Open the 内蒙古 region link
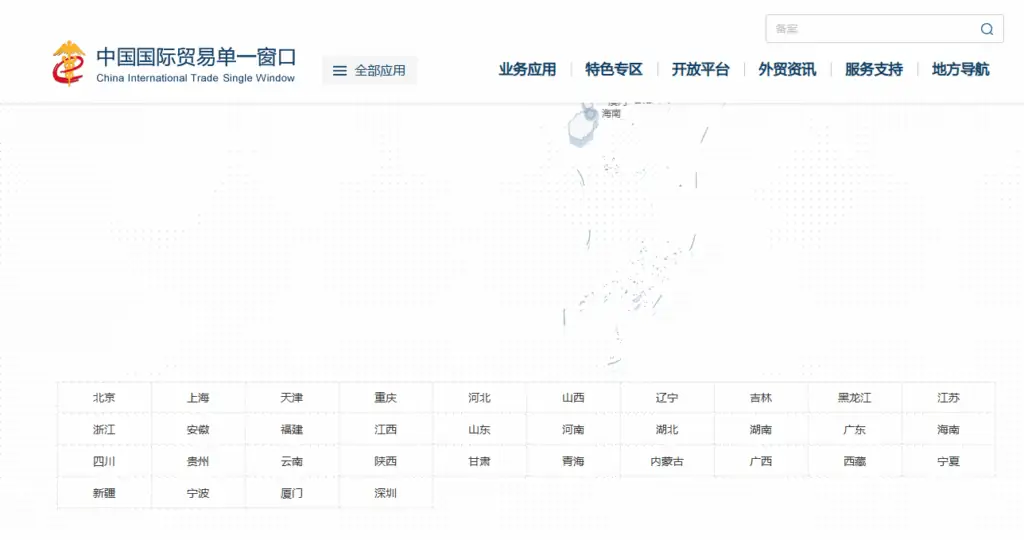1024x540 pixels. (667, 462)
